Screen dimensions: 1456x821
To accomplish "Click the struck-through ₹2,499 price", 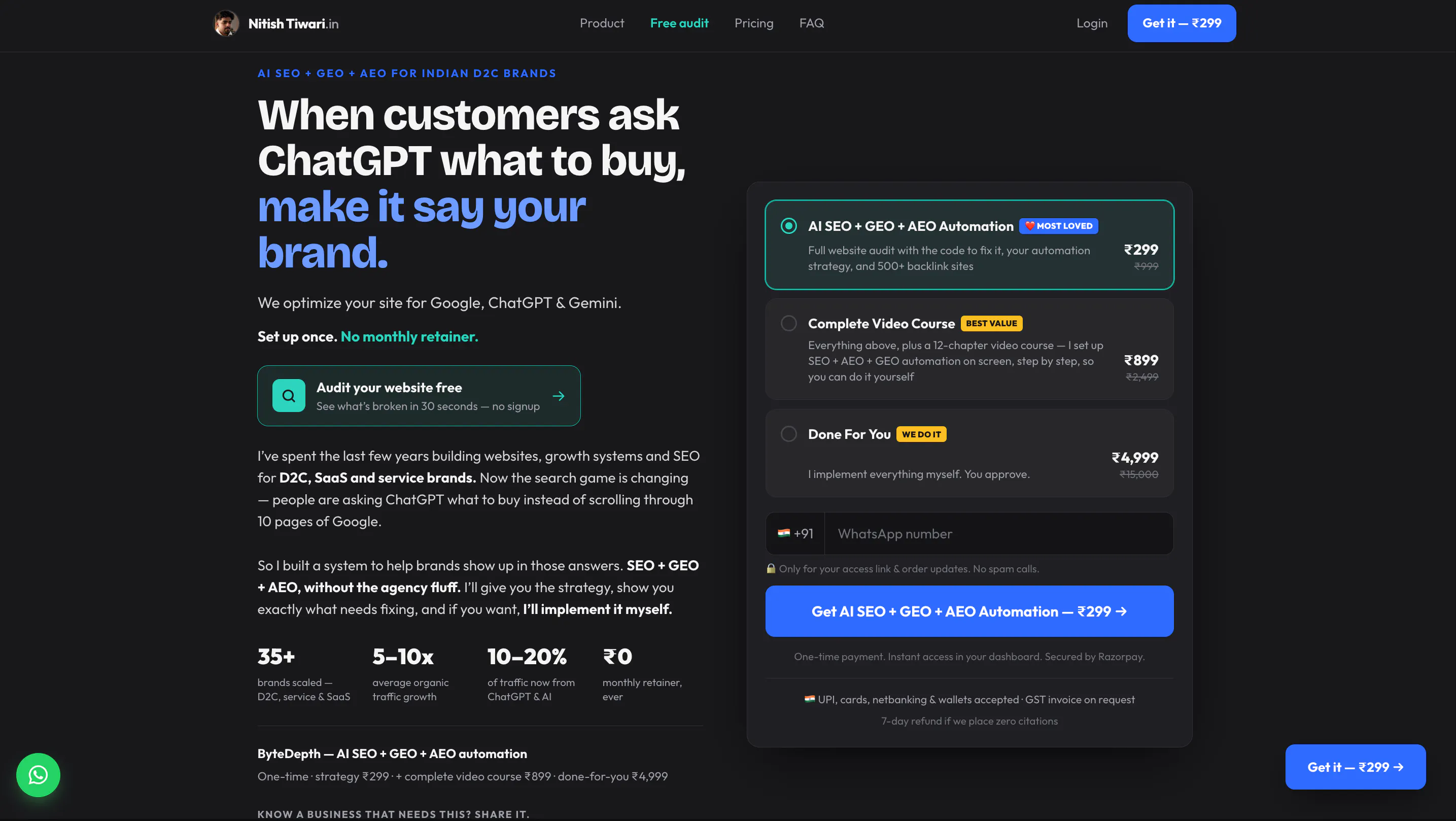I will tap(1142, 377).
